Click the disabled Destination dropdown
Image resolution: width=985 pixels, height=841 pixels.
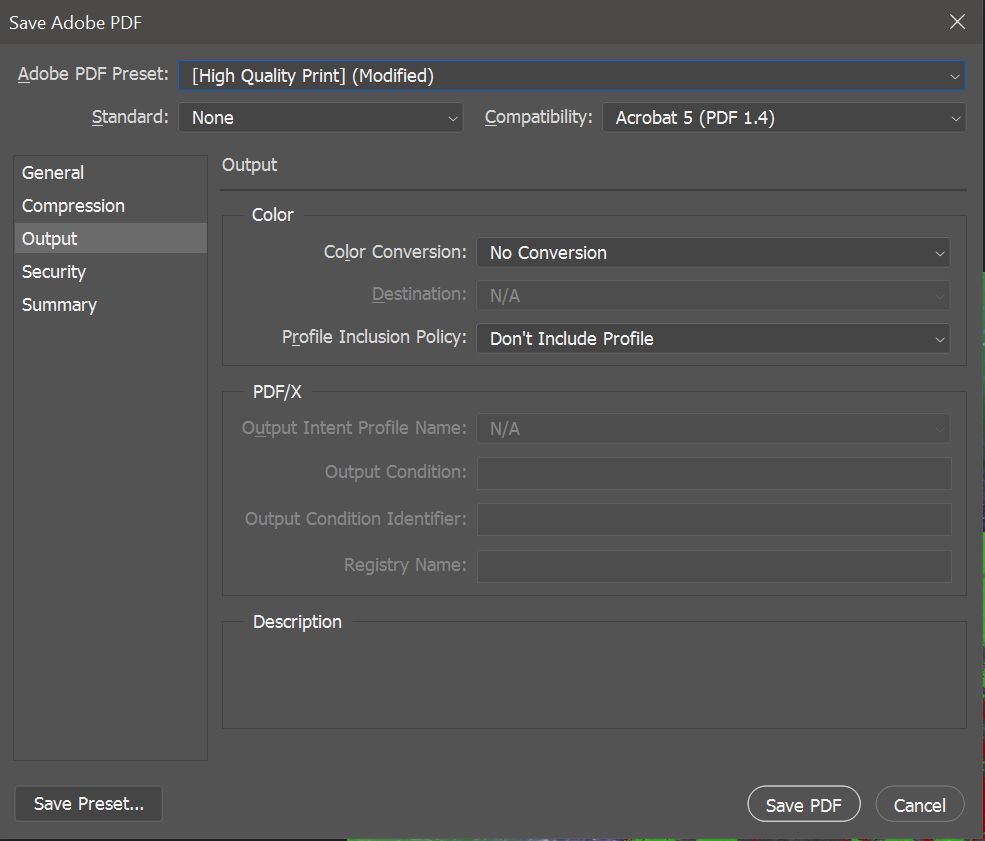click(713, 295)
